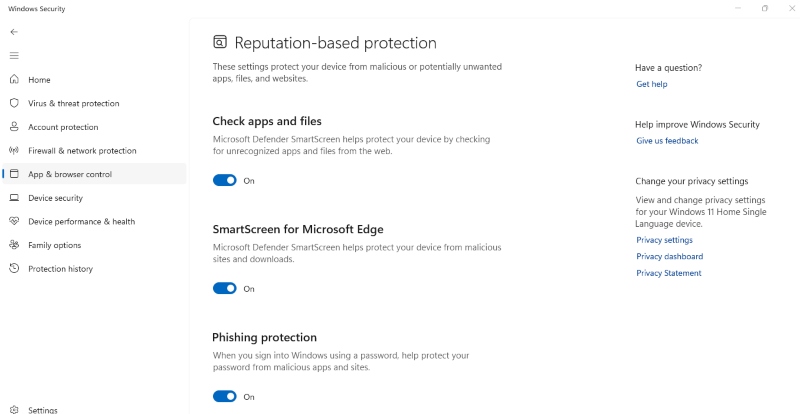Select App & browser control menu item
800x414 pixels.
click(x=70, y=174)
